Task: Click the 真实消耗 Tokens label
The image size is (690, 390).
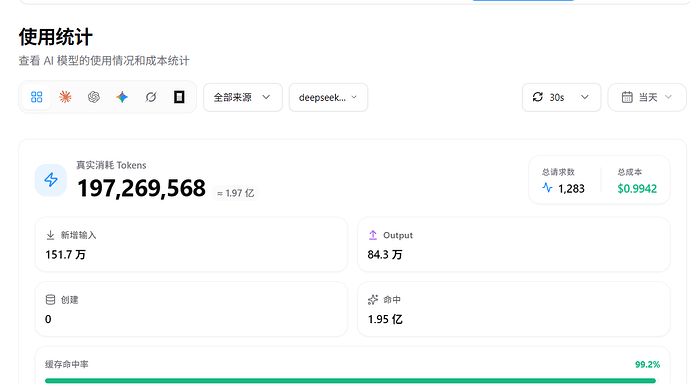Action: [x=111, y=165]
